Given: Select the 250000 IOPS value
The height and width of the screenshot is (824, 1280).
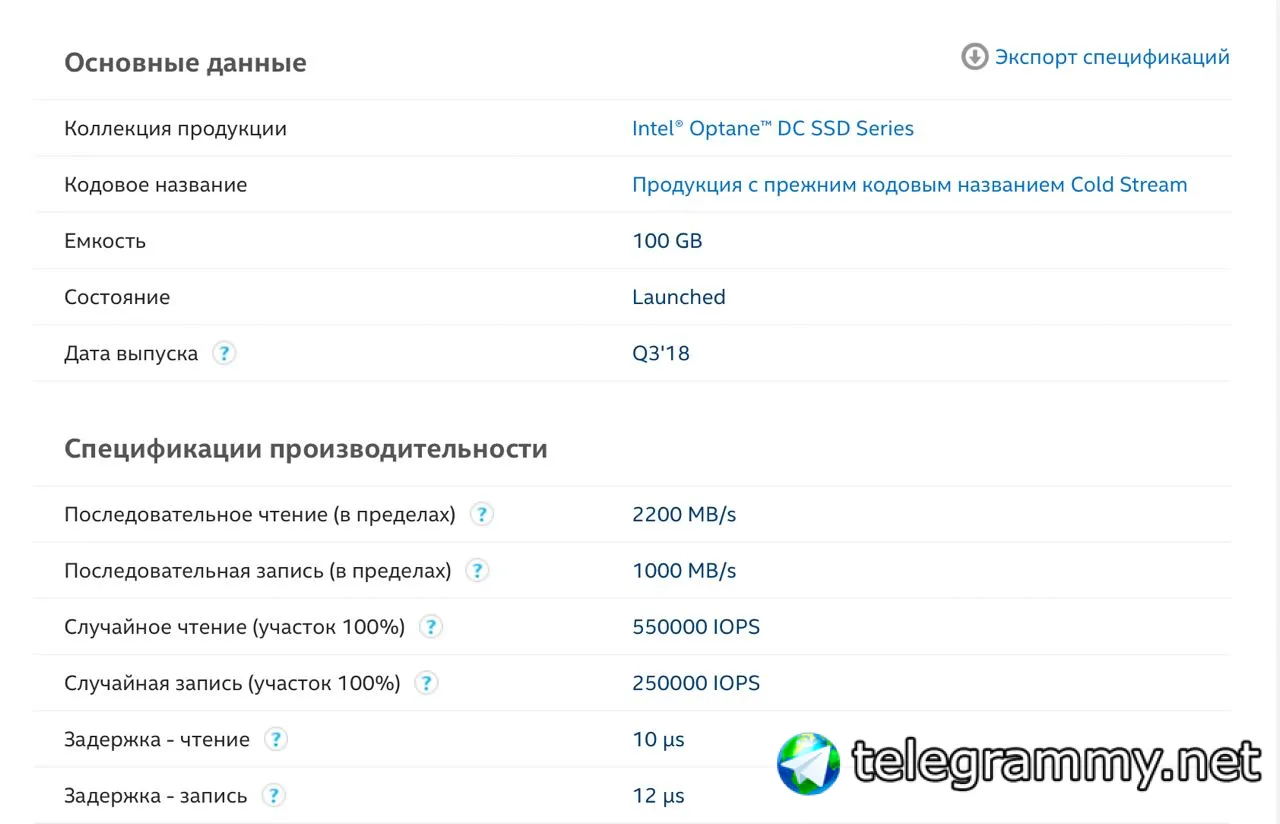Looking at the screenshot, I should click(696, 683).
